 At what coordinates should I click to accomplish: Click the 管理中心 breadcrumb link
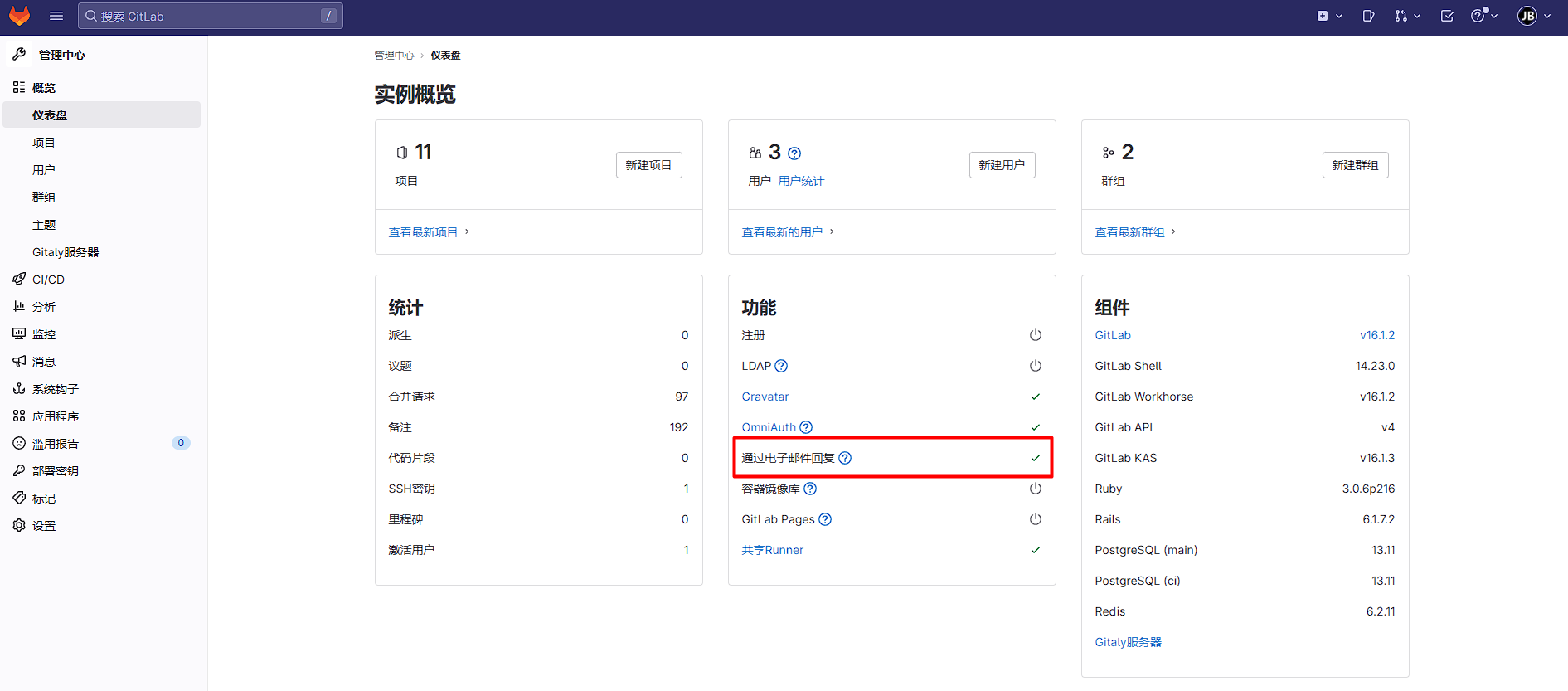coord(394,56)
